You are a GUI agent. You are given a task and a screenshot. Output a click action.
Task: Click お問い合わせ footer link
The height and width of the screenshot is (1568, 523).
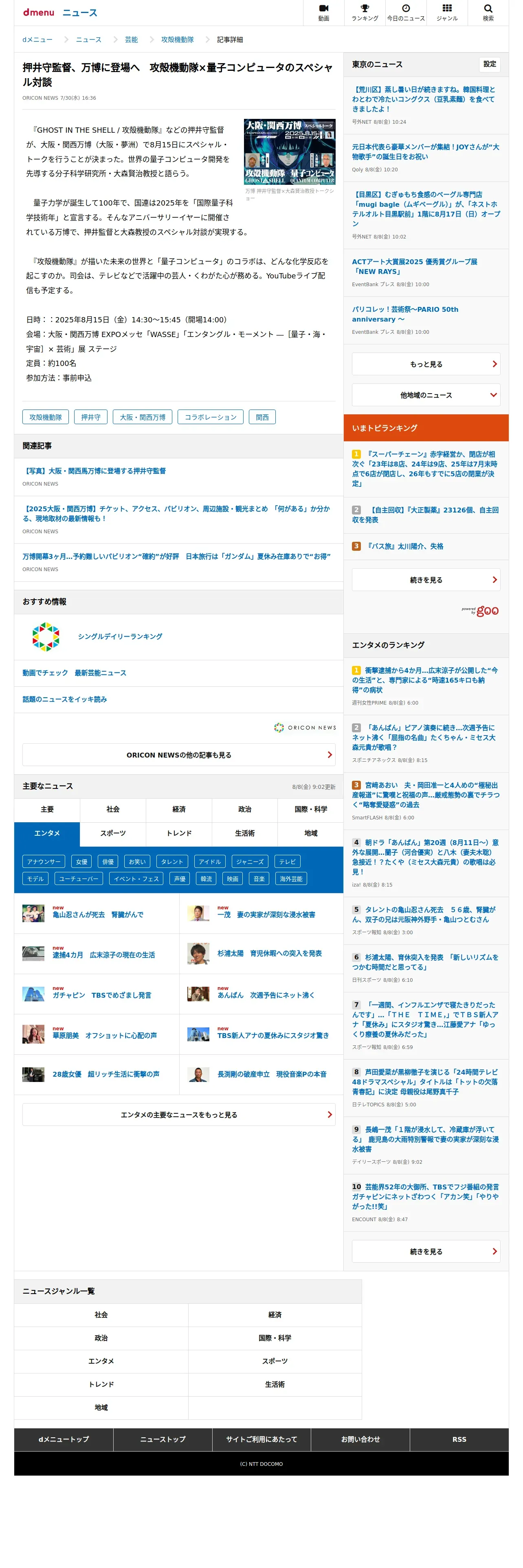point(360,1439)
